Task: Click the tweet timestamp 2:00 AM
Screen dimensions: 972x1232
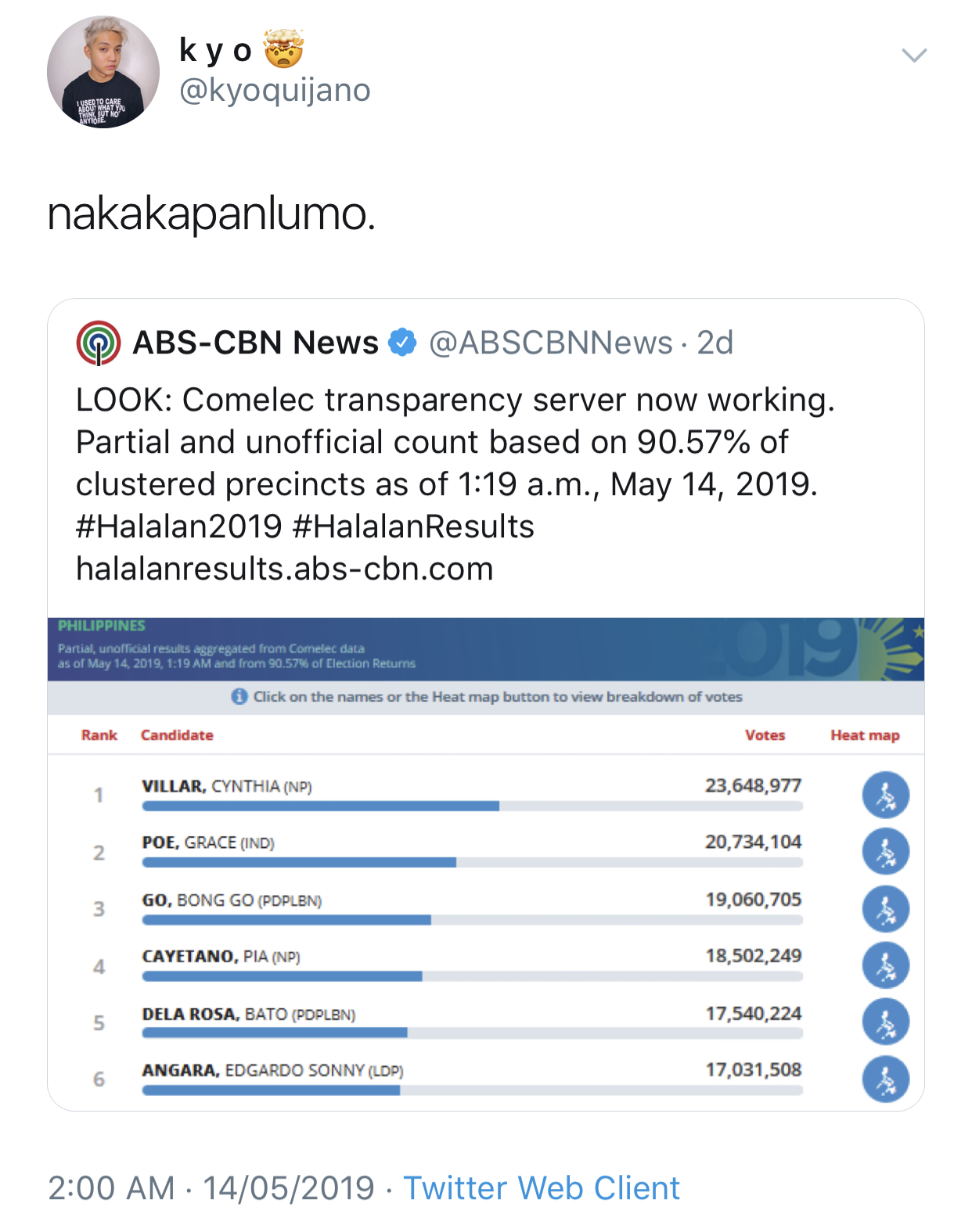Action: pos(111,1188)
